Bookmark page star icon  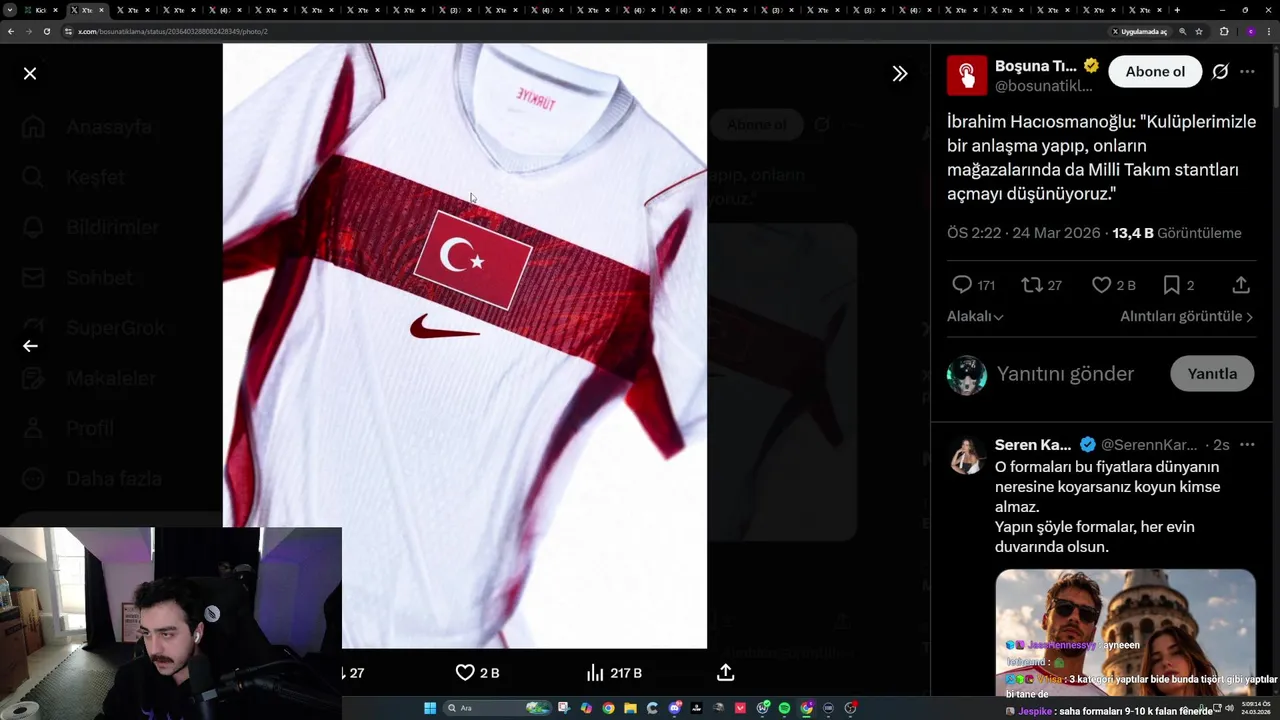pyautogui.click(x=1199, y=31)
